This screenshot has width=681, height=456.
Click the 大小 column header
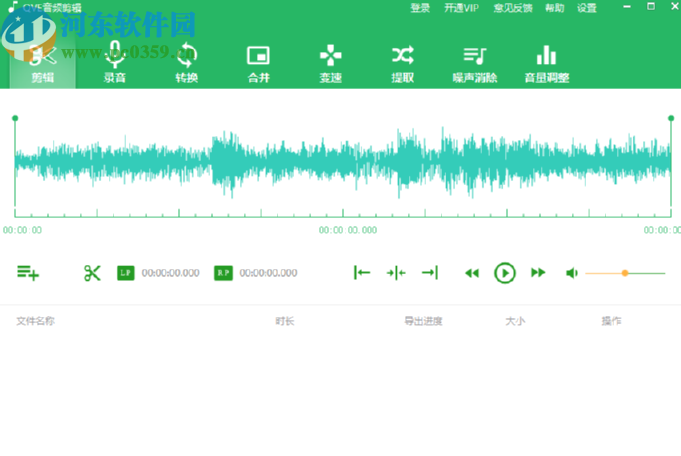pos(515,321)
